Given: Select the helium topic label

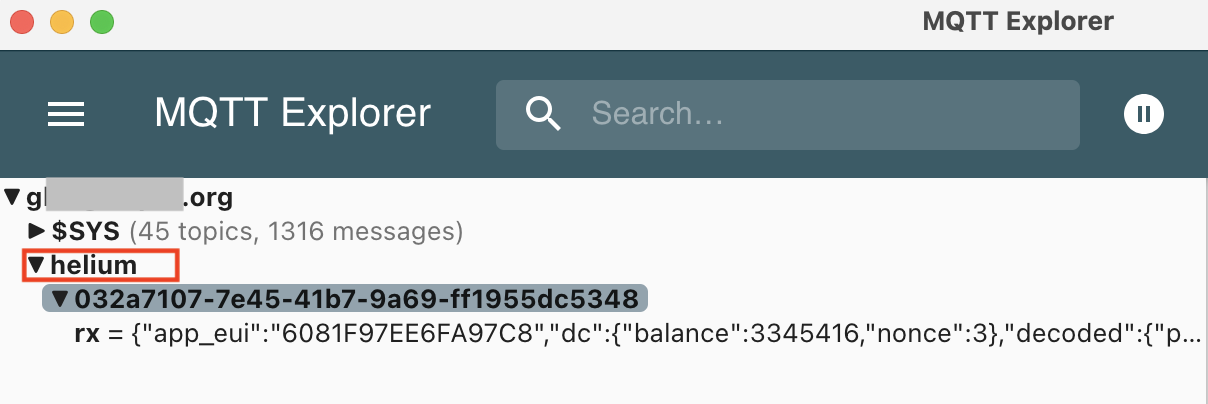Looking at the screenshot, I should [x=94, y=265].
